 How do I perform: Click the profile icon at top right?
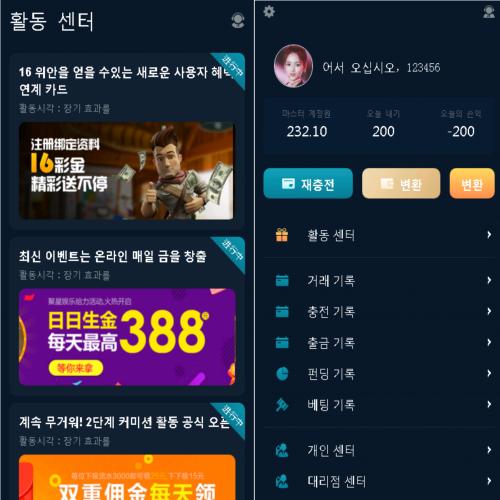point(489,12)
